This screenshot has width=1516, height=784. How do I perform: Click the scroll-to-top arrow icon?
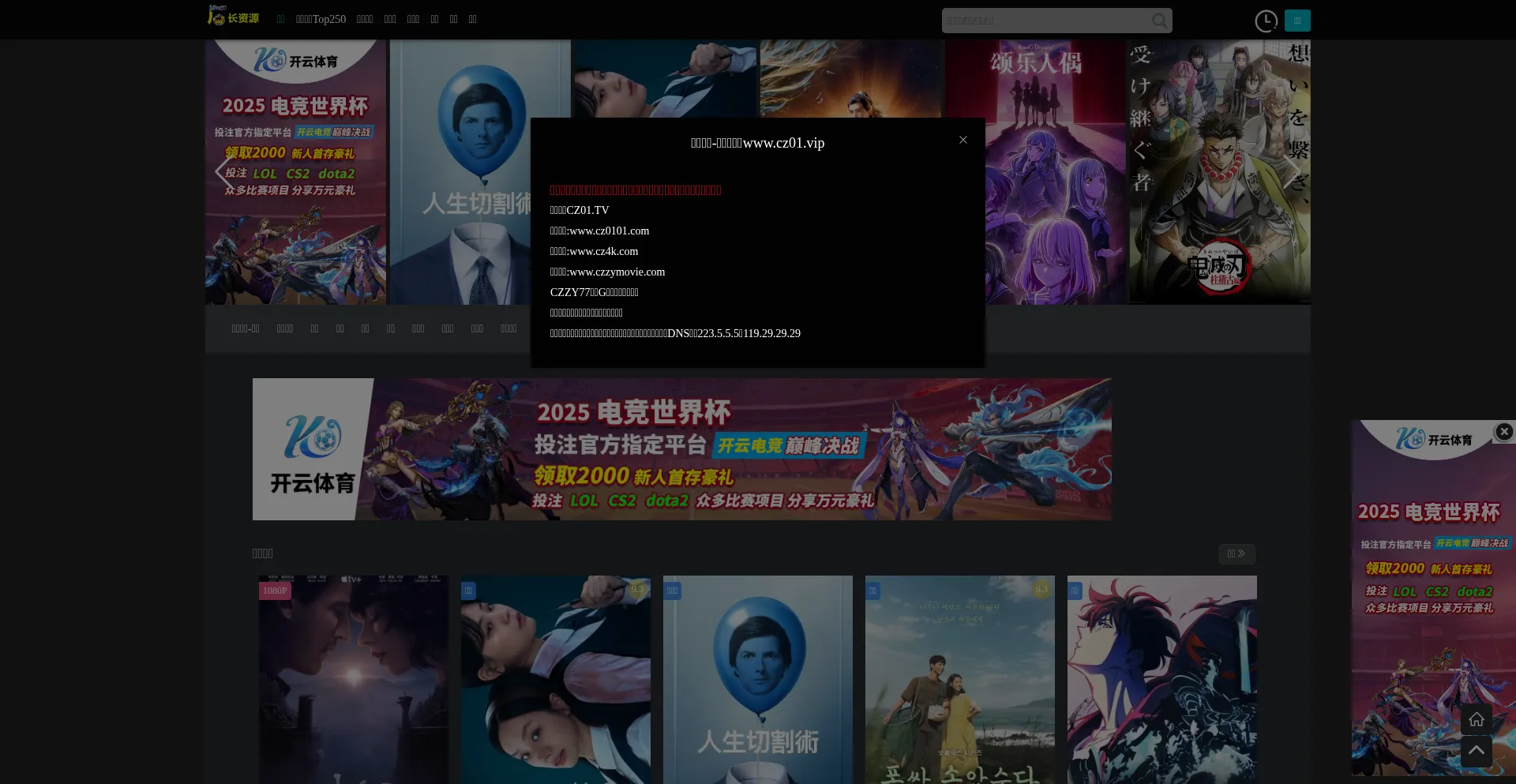tap(1476, 752)
